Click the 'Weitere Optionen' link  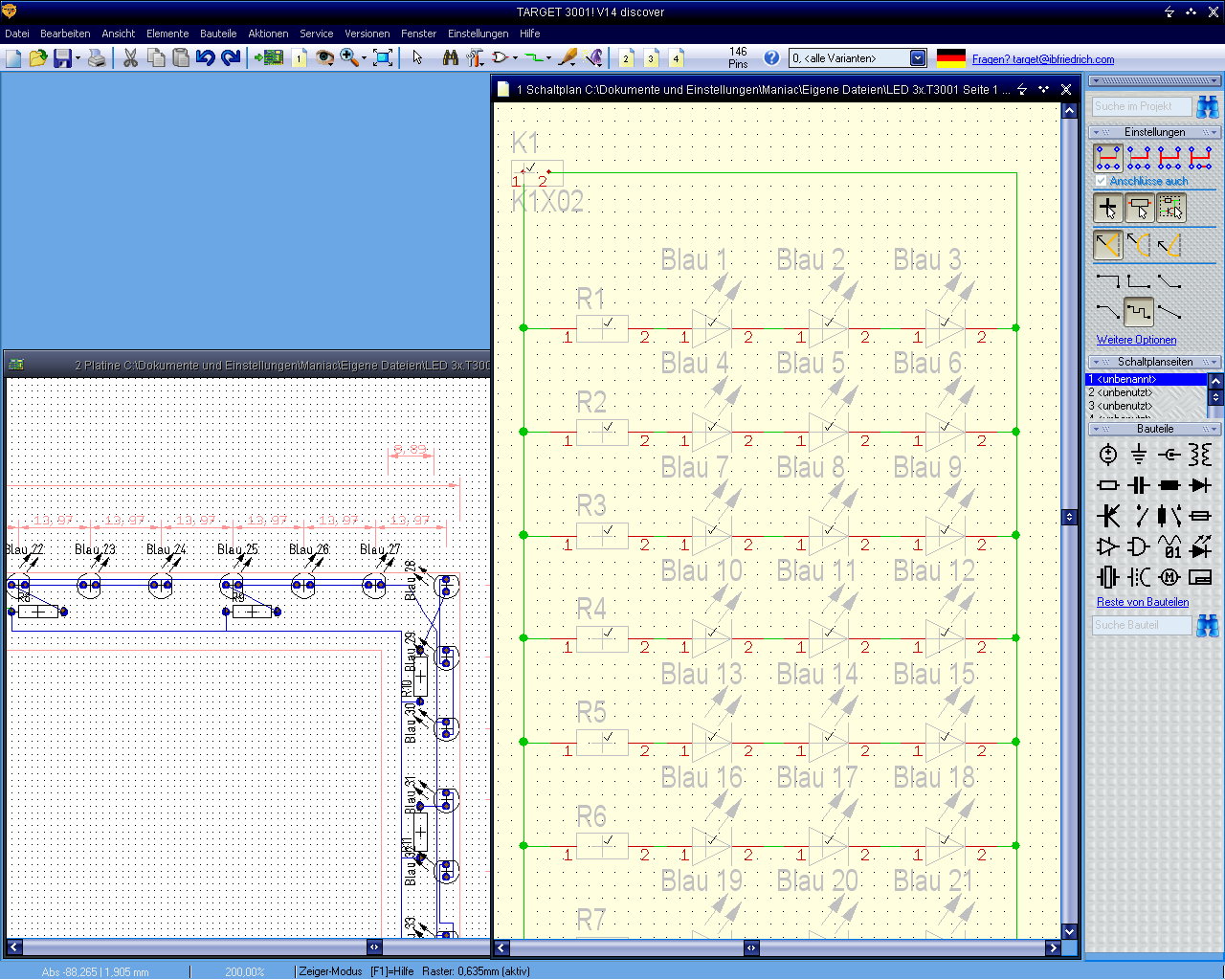(1136, 340)
